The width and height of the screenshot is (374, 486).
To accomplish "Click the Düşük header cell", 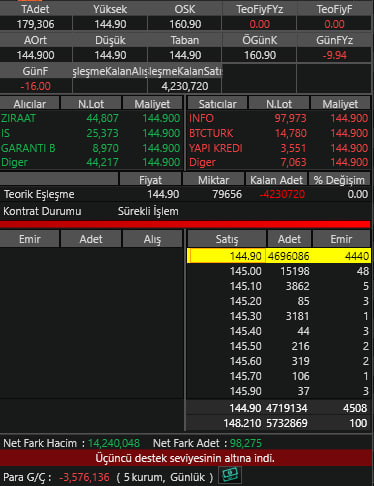I will click(x=110, y=40).
